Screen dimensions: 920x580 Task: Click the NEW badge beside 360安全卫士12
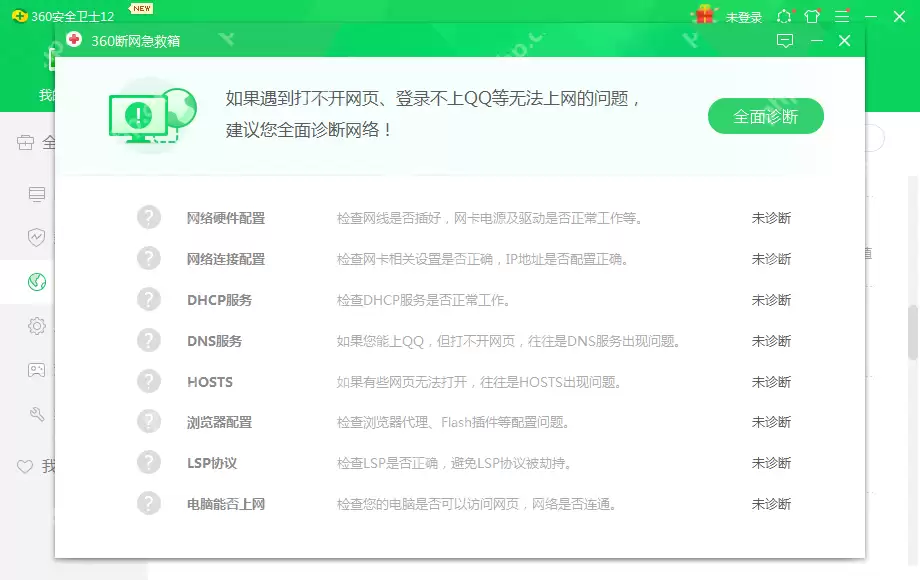(140, 8)
